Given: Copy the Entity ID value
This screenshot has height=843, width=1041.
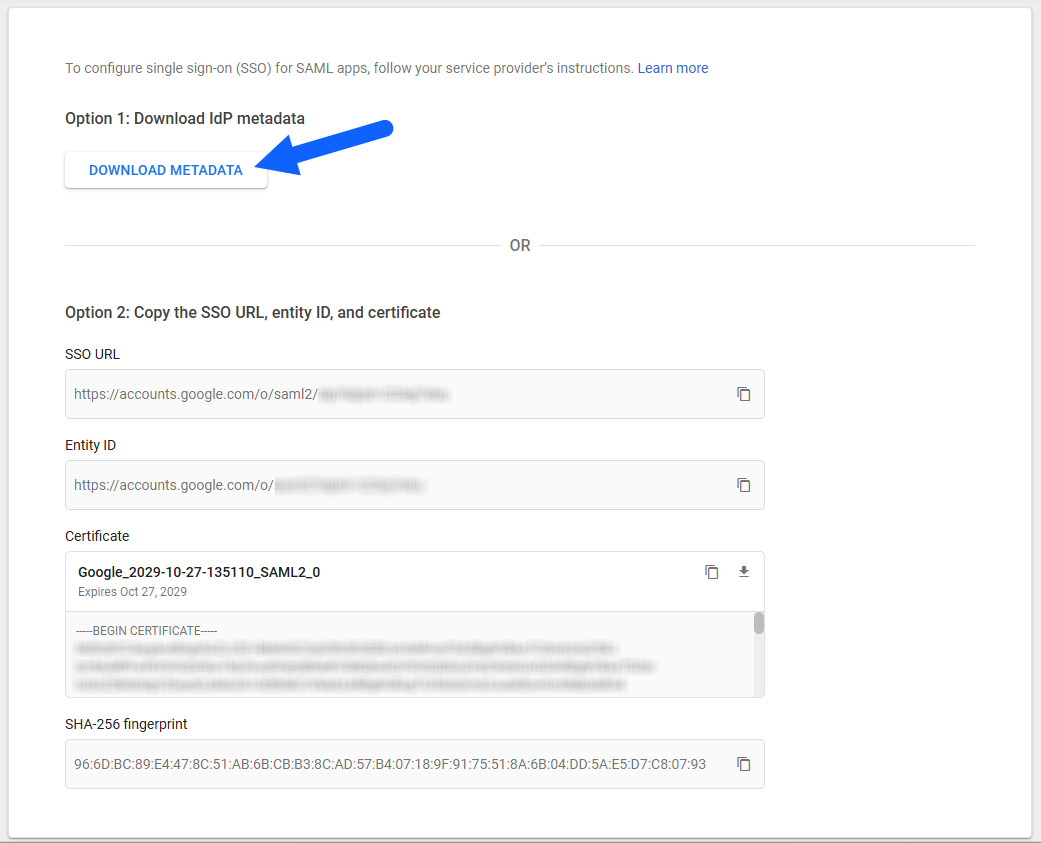Looking at the screenshot, I should [743, 485].
